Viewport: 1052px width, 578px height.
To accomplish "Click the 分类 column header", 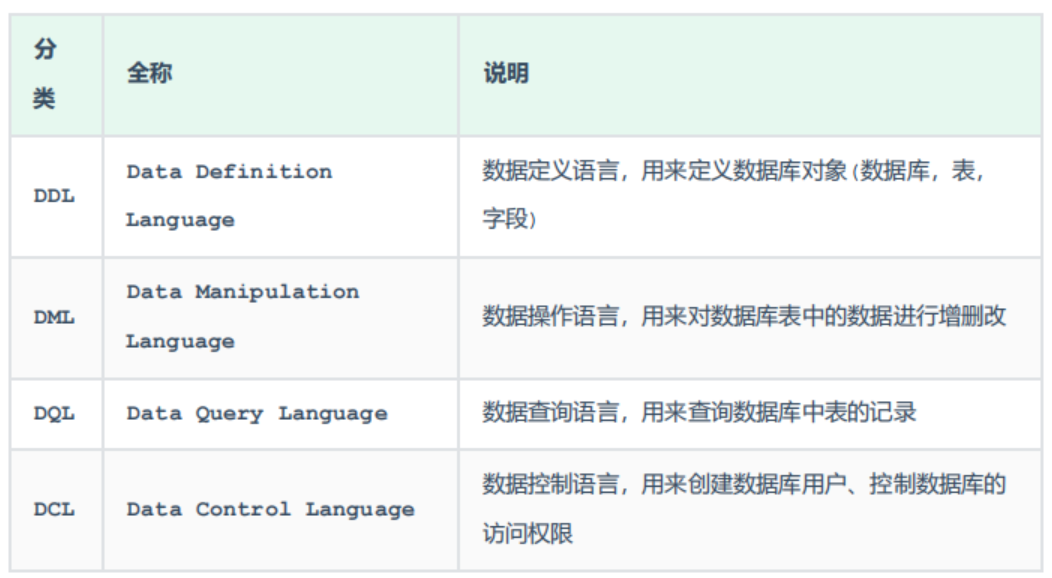I will (x=45, y=75).
